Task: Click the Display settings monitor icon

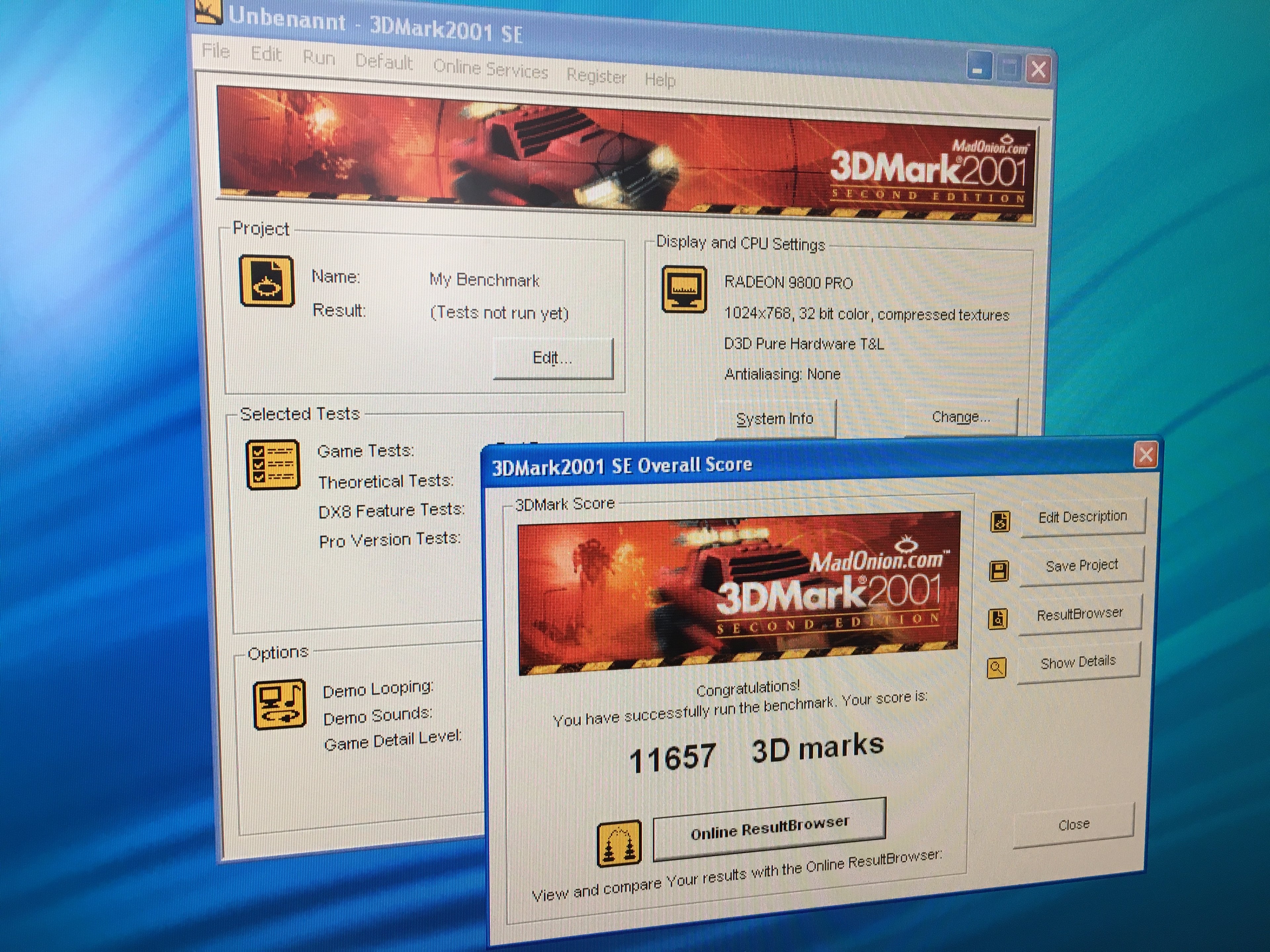Action: (x=684, y=289)
